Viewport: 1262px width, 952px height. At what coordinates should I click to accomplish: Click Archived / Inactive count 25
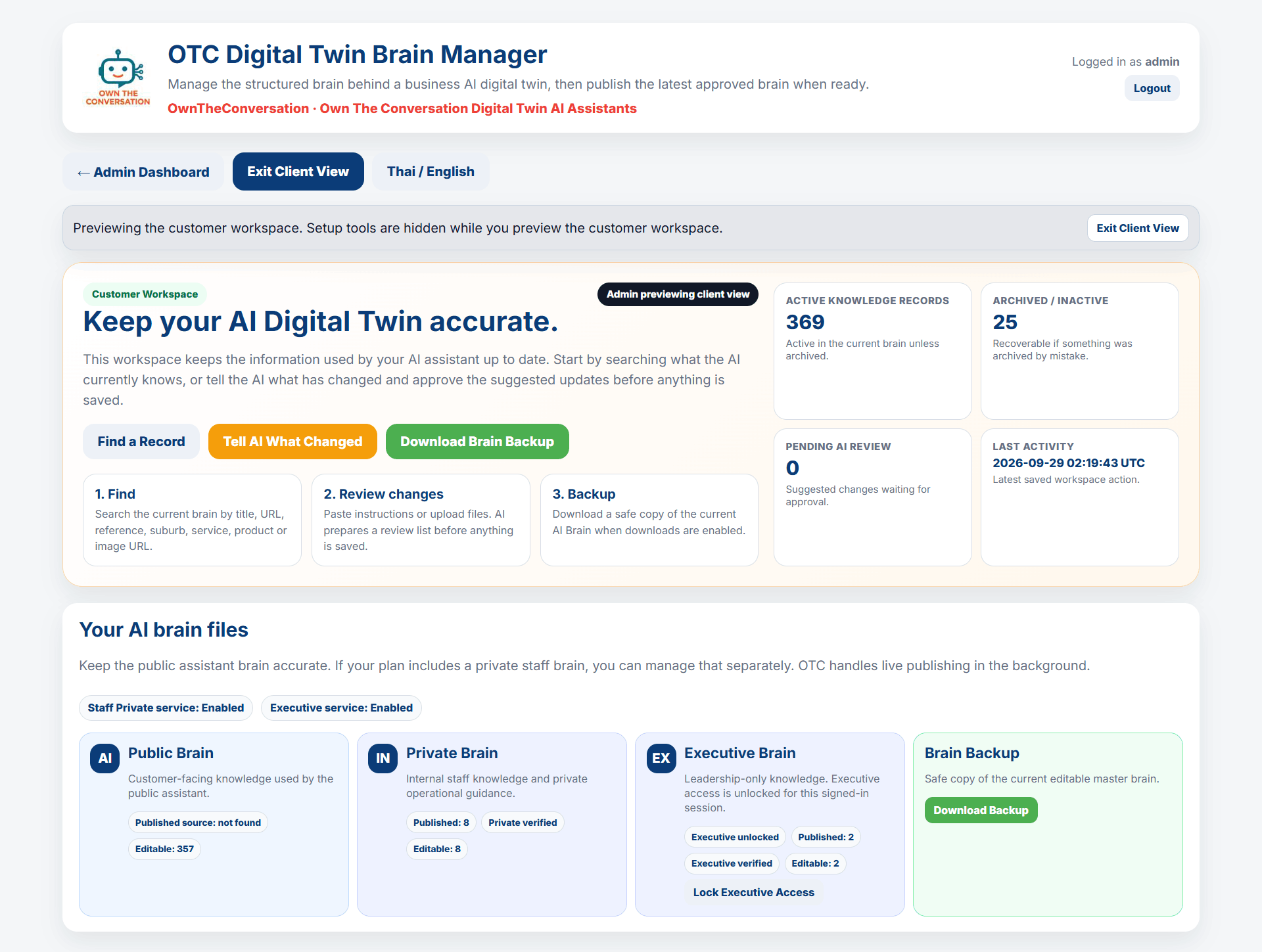click(x=1005, y=322)
